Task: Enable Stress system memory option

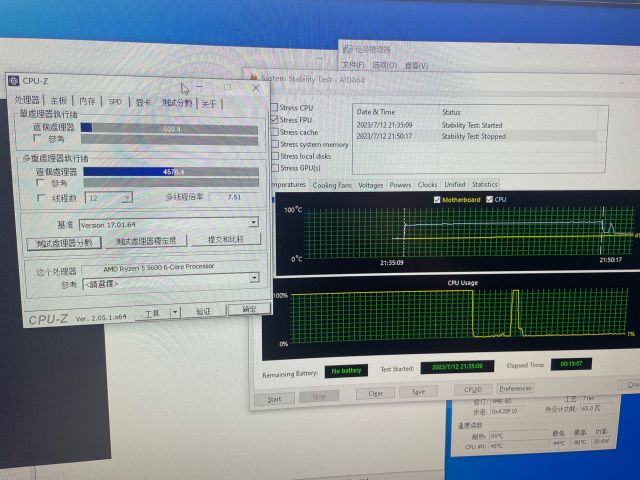Action: 274,144
